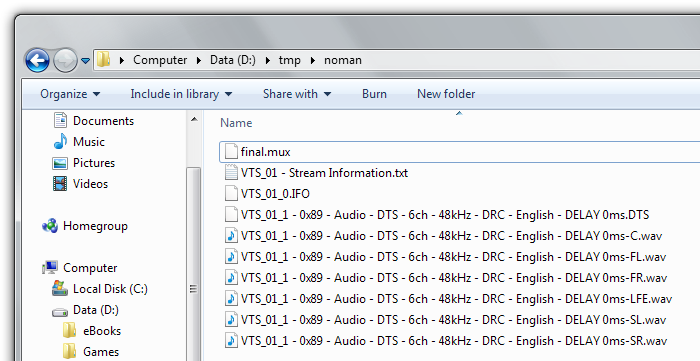
Task: Click the greyed-out Forward arrow button
Action: 65,60
